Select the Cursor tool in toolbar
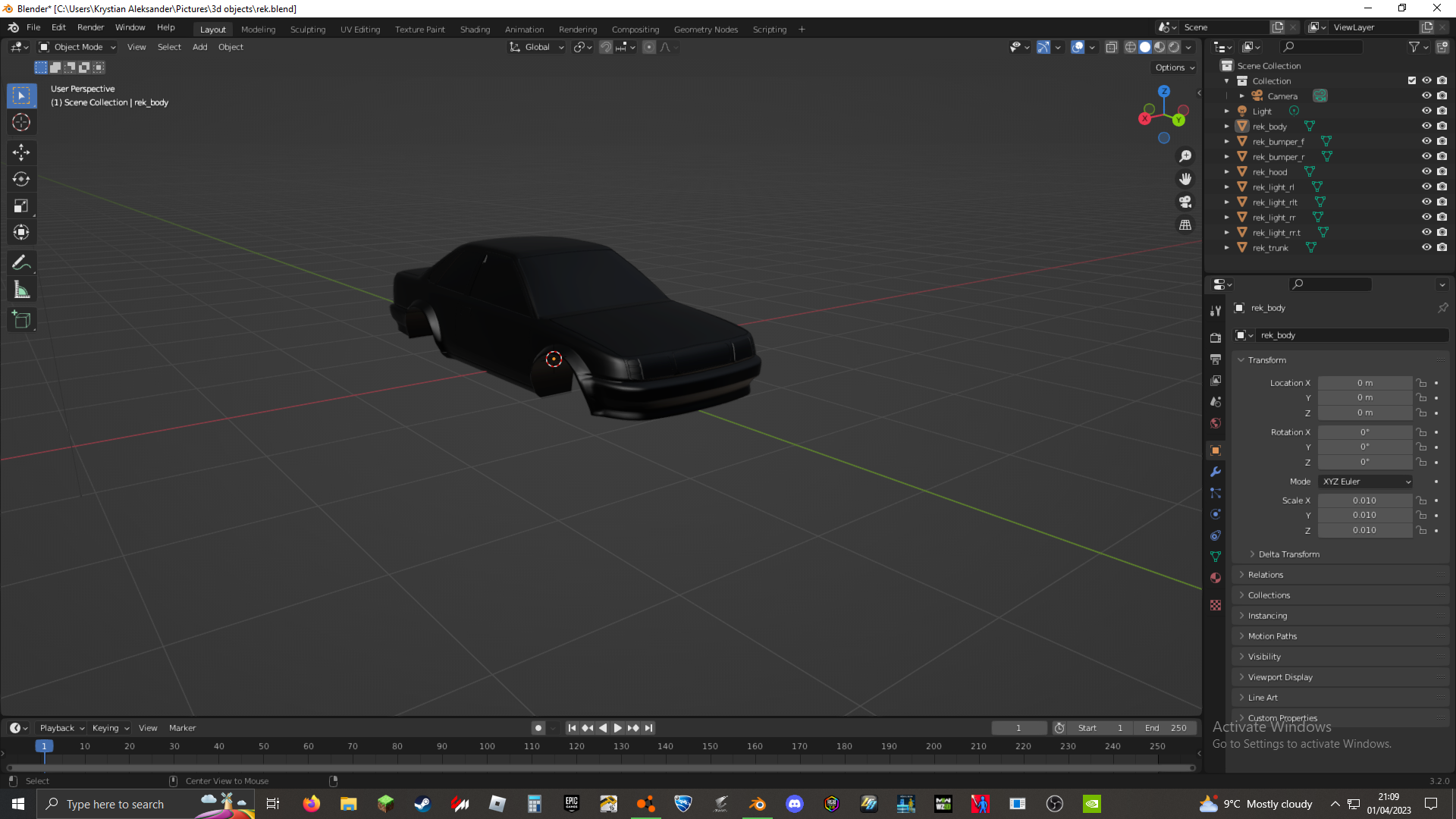1456x819 pixels. (21, 122)
